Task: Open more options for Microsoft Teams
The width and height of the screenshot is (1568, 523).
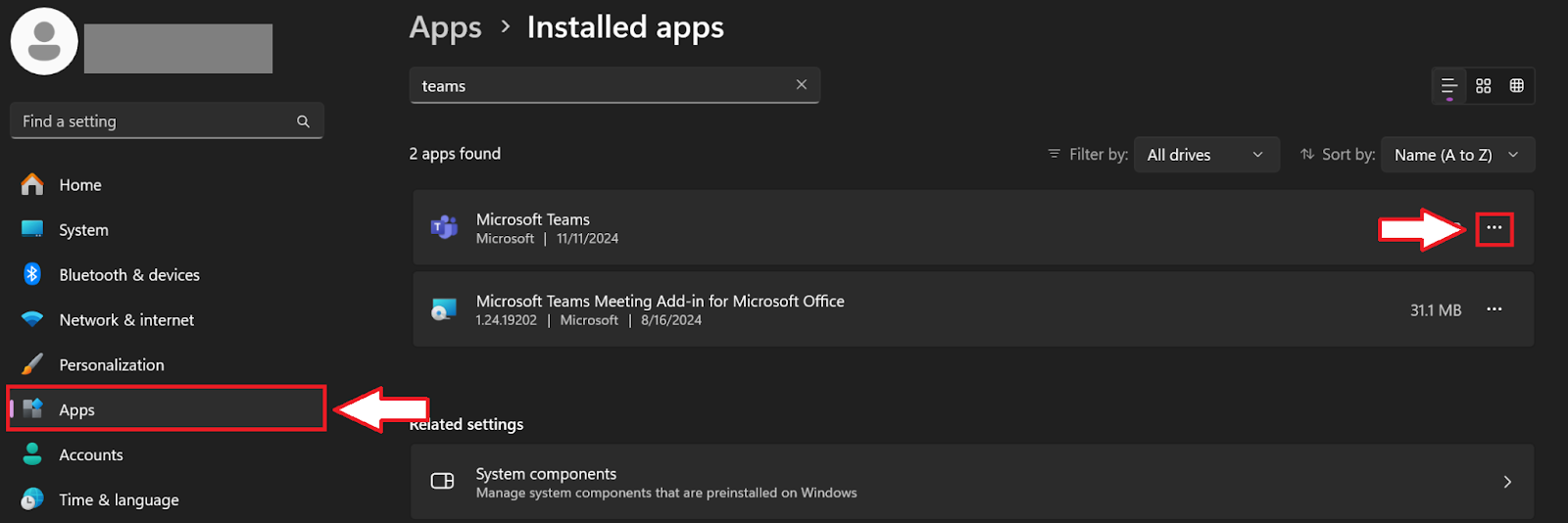Action: (x=1494, y=228)
